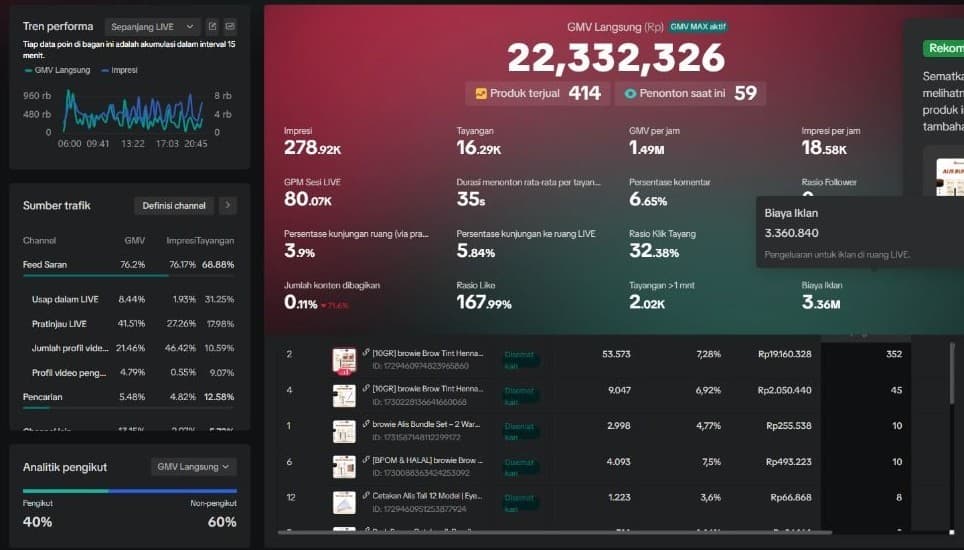Click the link icon for product row 2
The width and height of the screenshot is (964, 550).
click(x=366, y=353)
